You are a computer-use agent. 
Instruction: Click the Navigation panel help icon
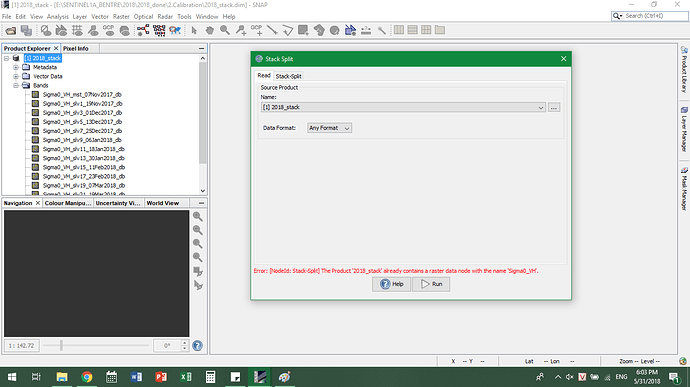pos(198,346)
